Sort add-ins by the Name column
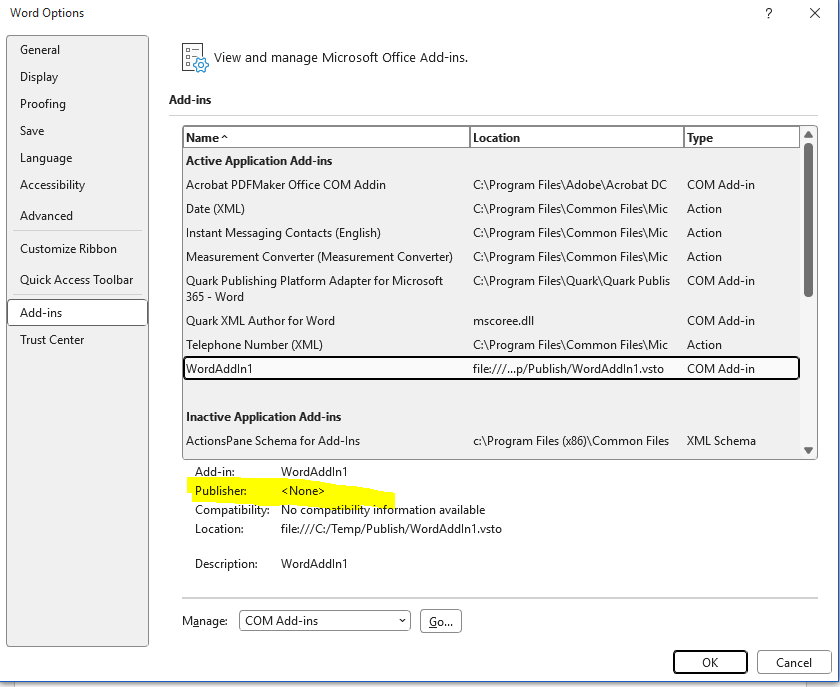Viewport: 840px width, 687px height. pos(326,138)
